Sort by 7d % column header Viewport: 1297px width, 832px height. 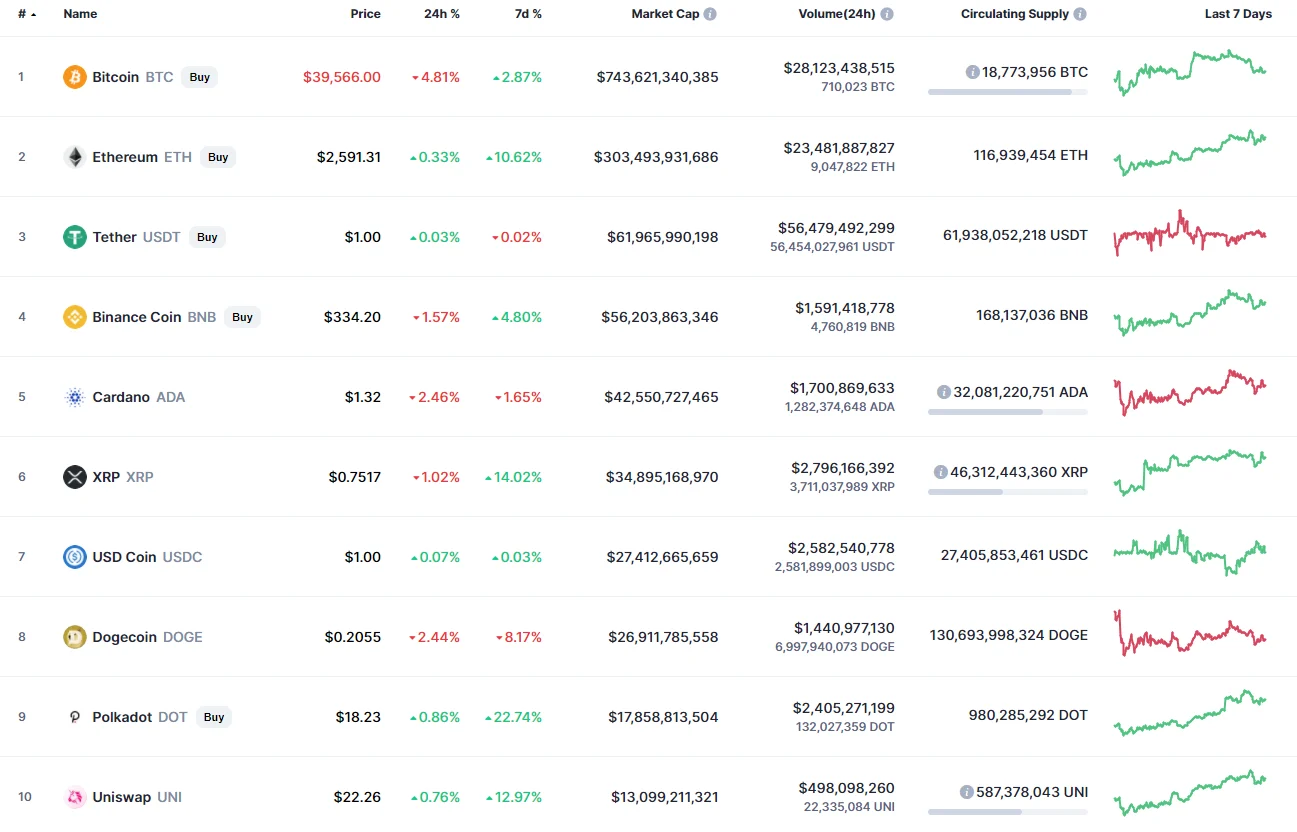527,14
